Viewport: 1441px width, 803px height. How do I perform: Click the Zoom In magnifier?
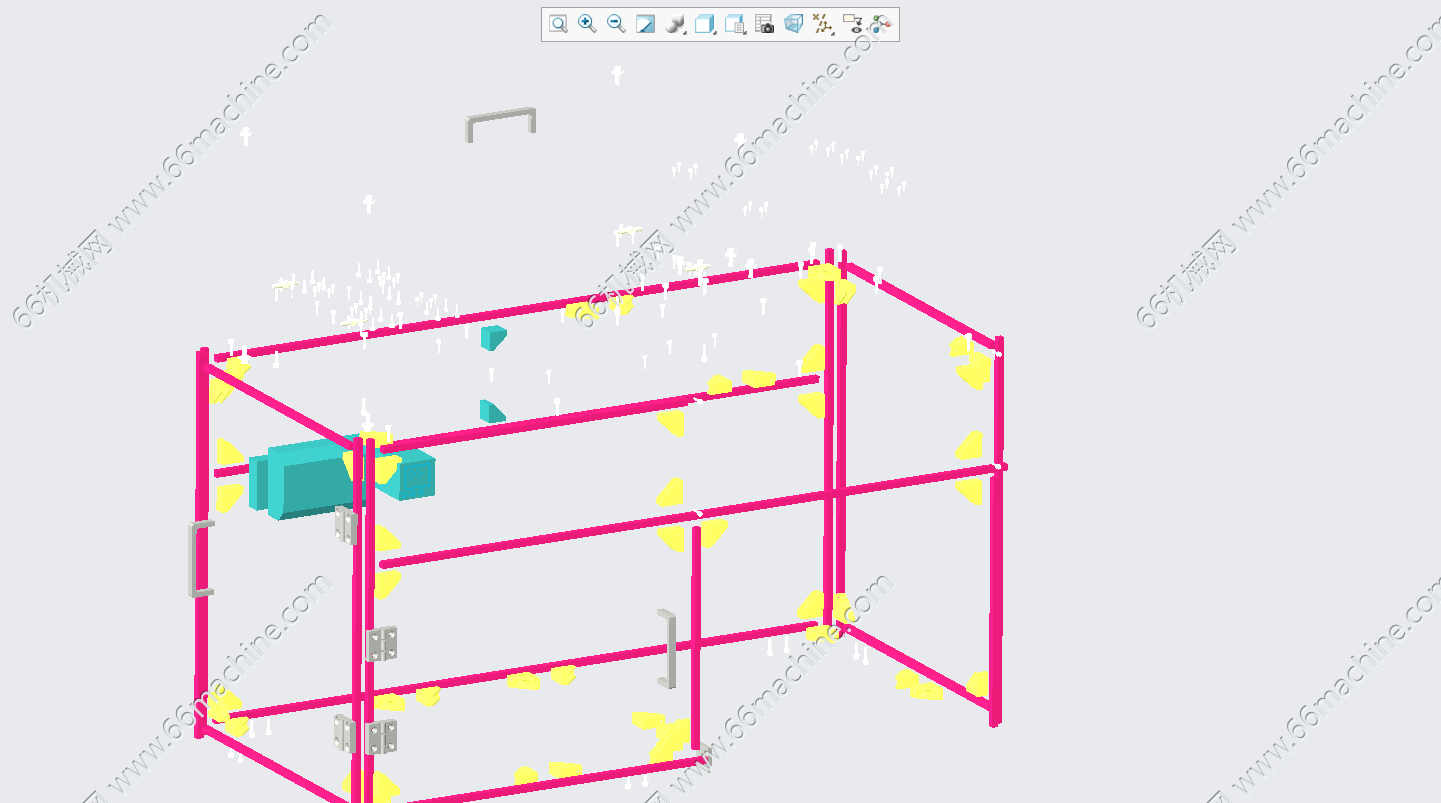coord(587,24)
